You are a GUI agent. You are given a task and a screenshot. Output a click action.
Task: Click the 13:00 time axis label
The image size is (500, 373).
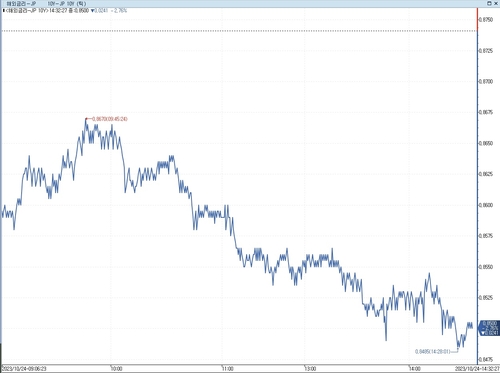click(x=310, y=368)
